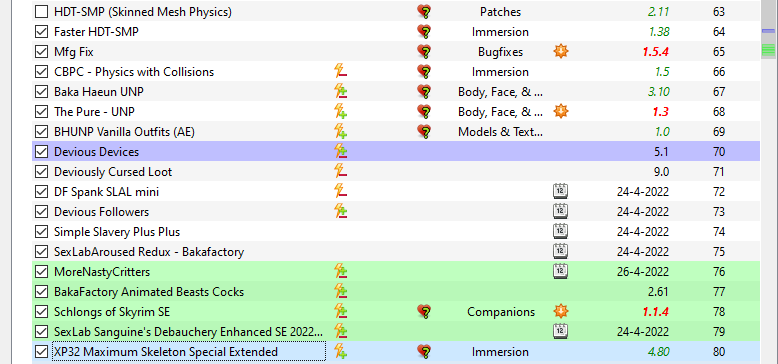The image size is (778, 364).
Task: Click update-available icon on Mfg Fix row
Action: tap(561, 52)
